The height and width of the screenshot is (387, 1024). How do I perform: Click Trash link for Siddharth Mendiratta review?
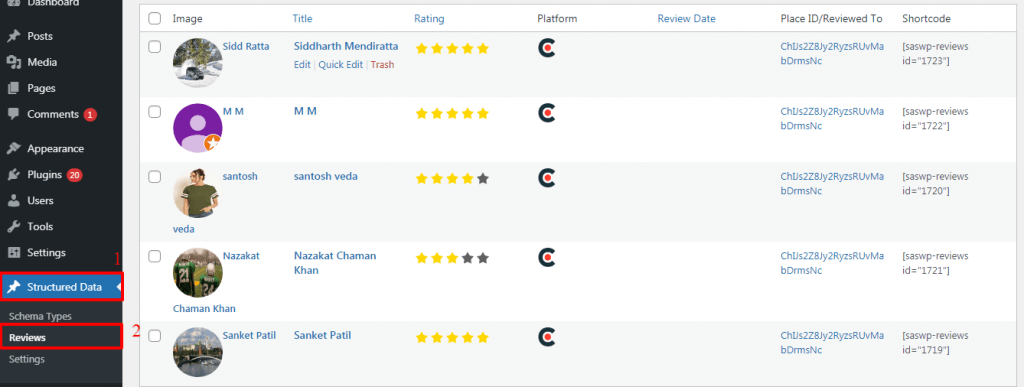pyautogui.click(x=382, y=65)
